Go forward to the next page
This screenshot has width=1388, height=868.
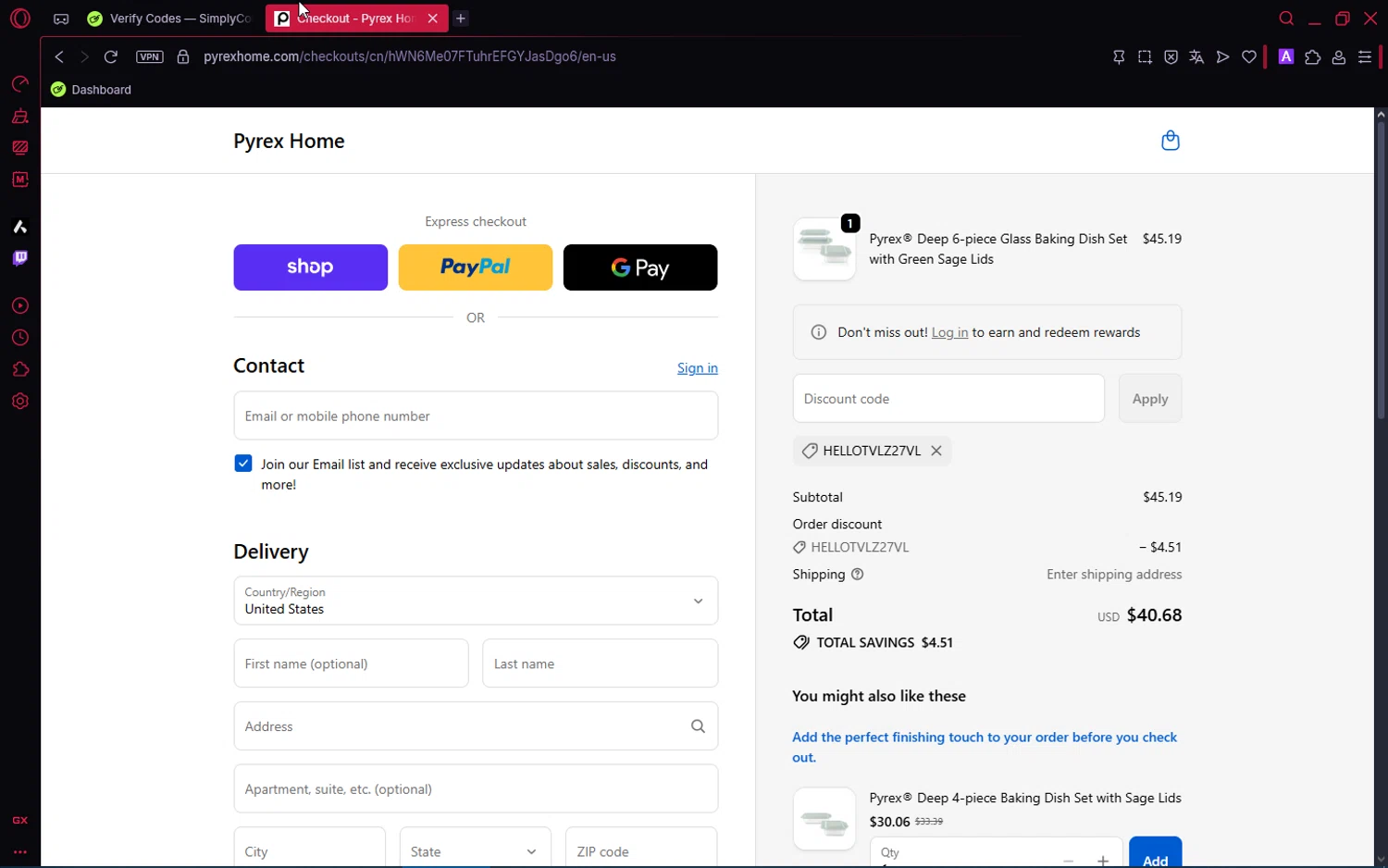84,56
